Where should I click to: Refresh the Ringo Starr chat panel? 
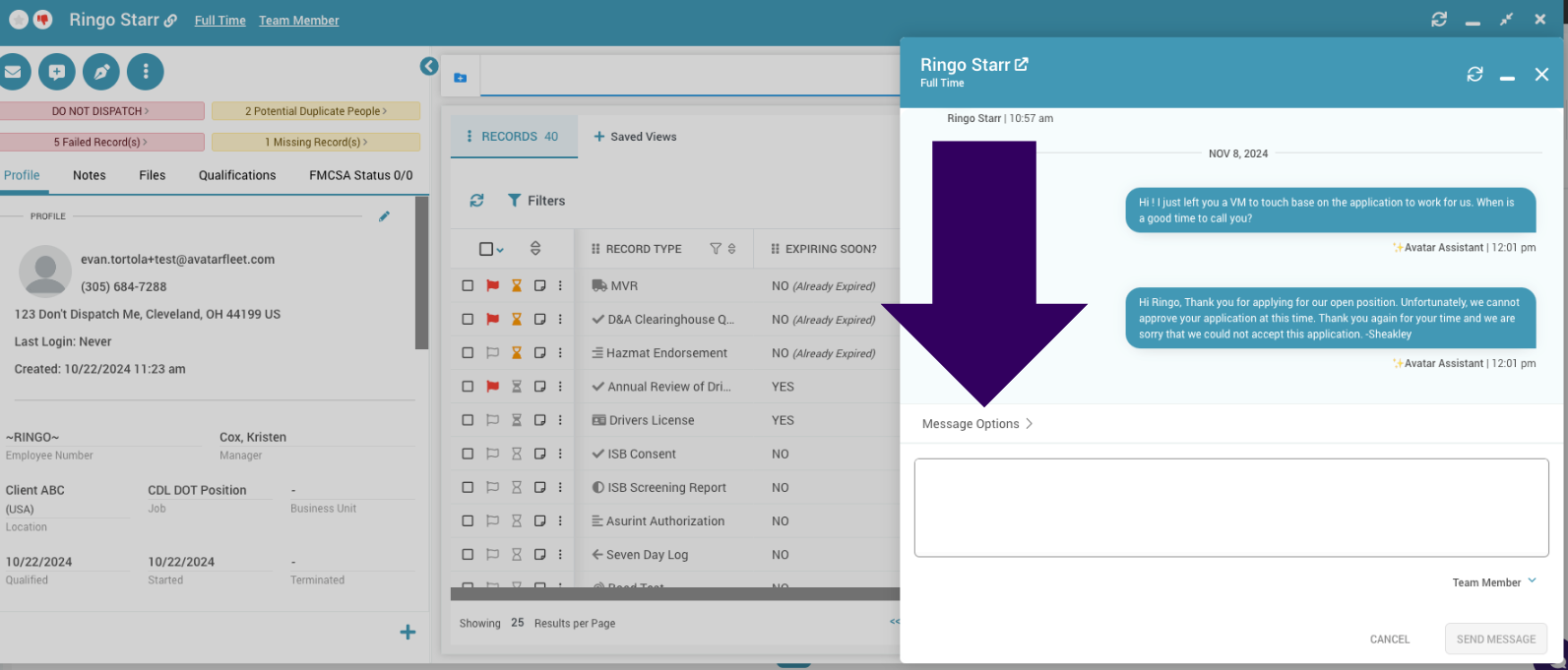[1474, 74]
